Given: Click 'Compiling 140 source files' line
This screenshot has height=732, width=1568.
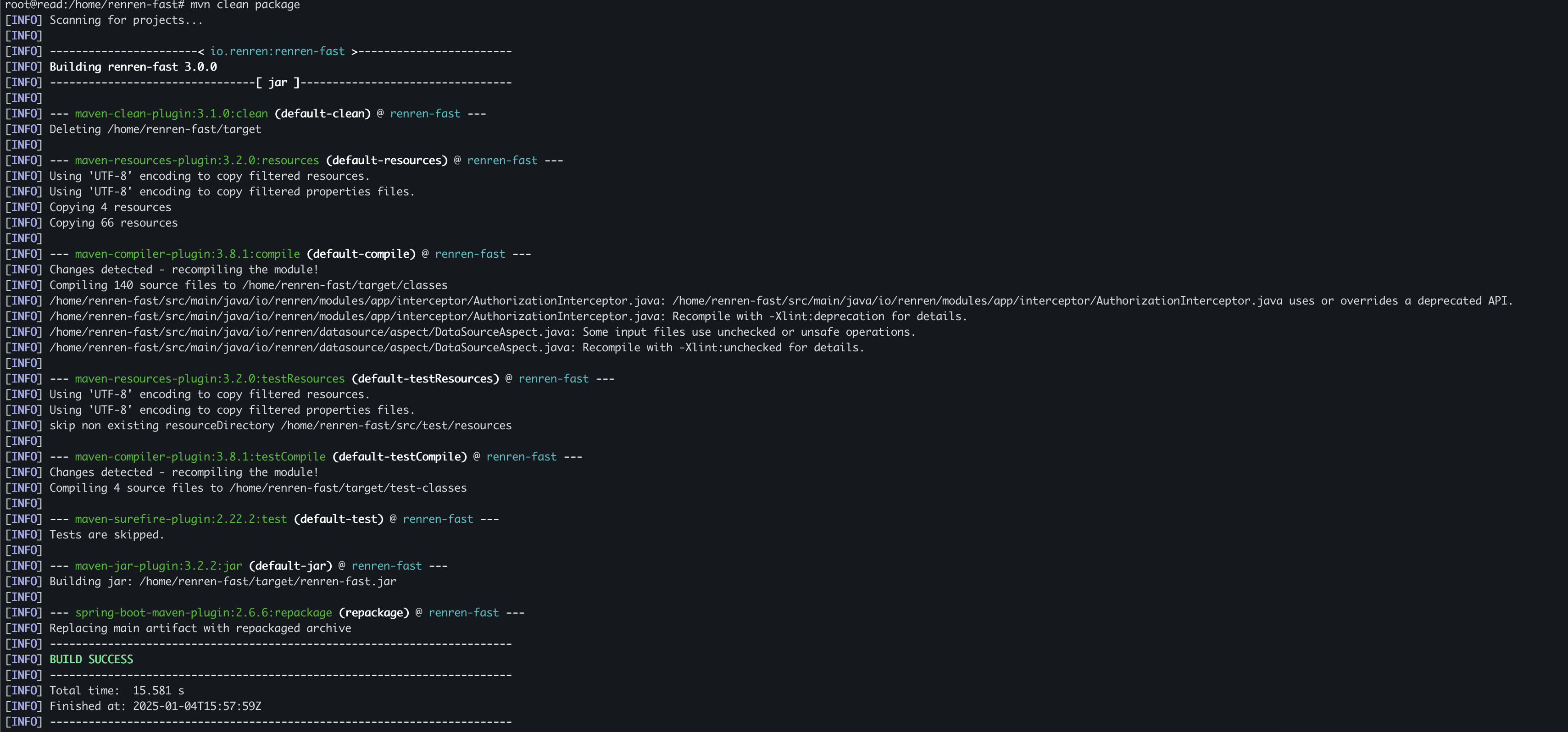Looking at the screenshot, I should (x=248, y=285).
